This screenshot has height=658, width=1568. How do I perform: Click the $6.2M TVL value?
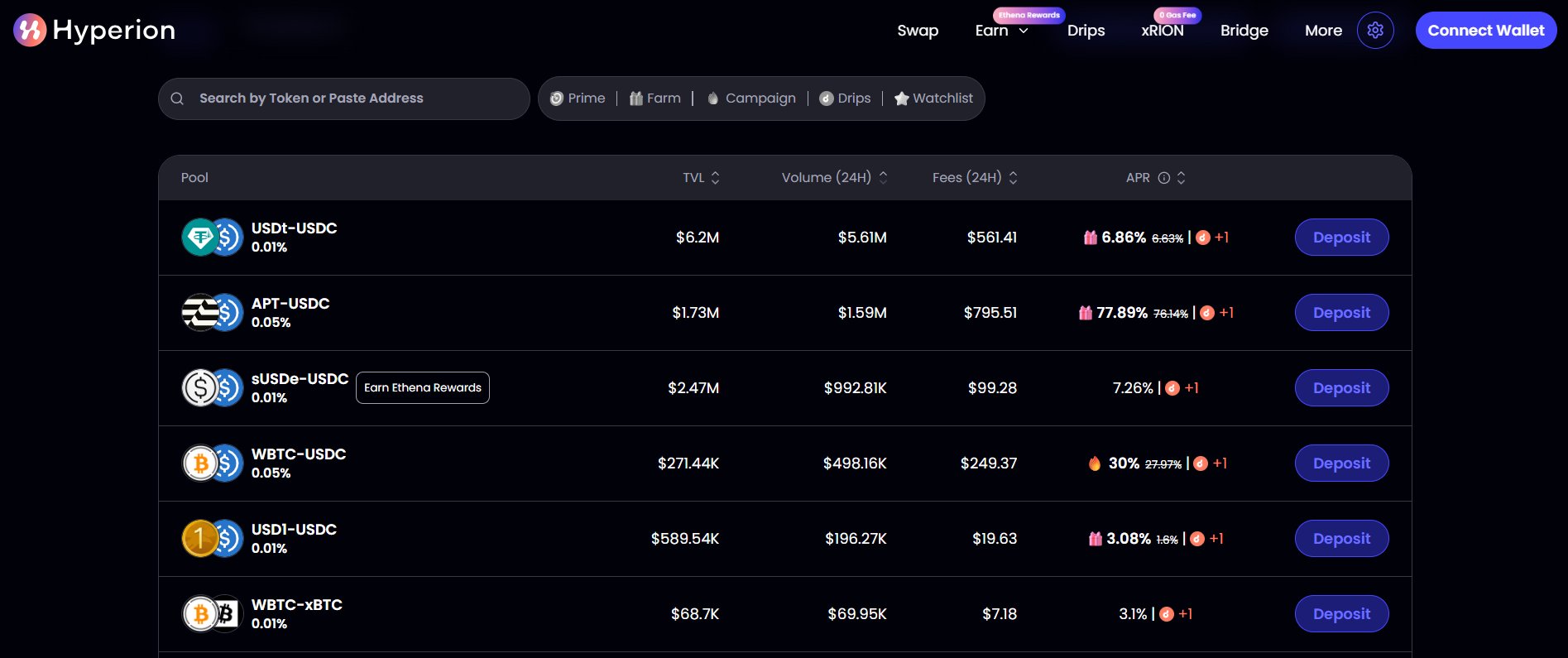point(698,238)
